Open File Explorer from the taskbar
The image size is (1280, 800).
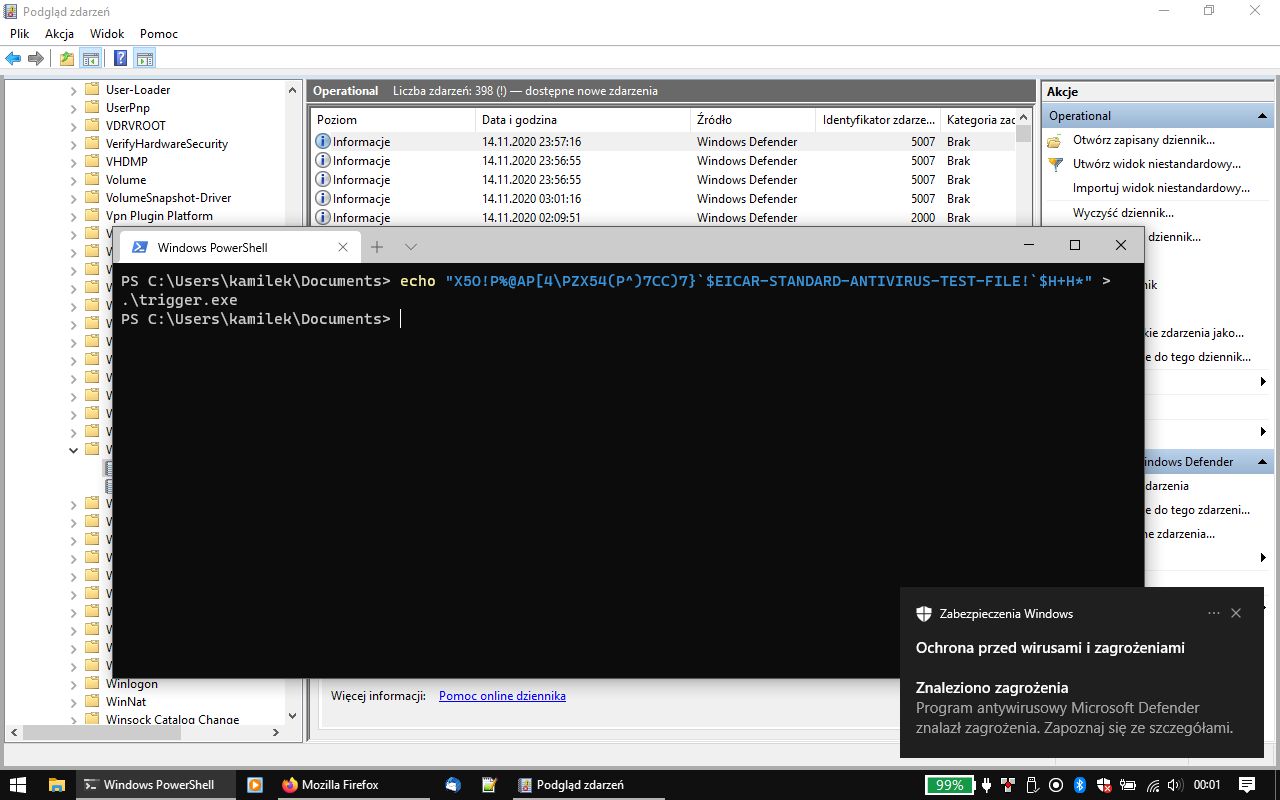(56, 785)
